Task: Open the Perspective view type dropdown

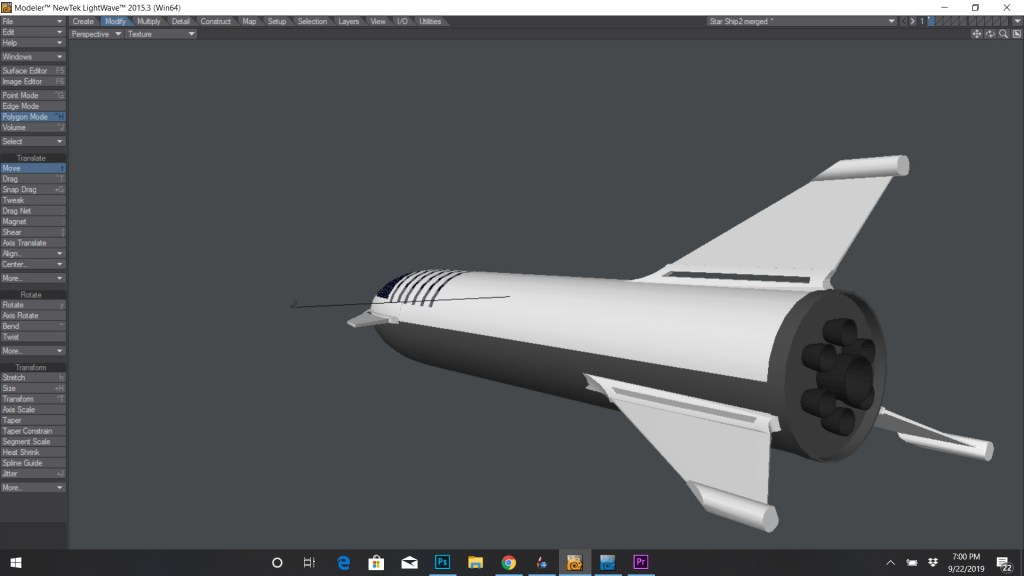Action: 96,34
